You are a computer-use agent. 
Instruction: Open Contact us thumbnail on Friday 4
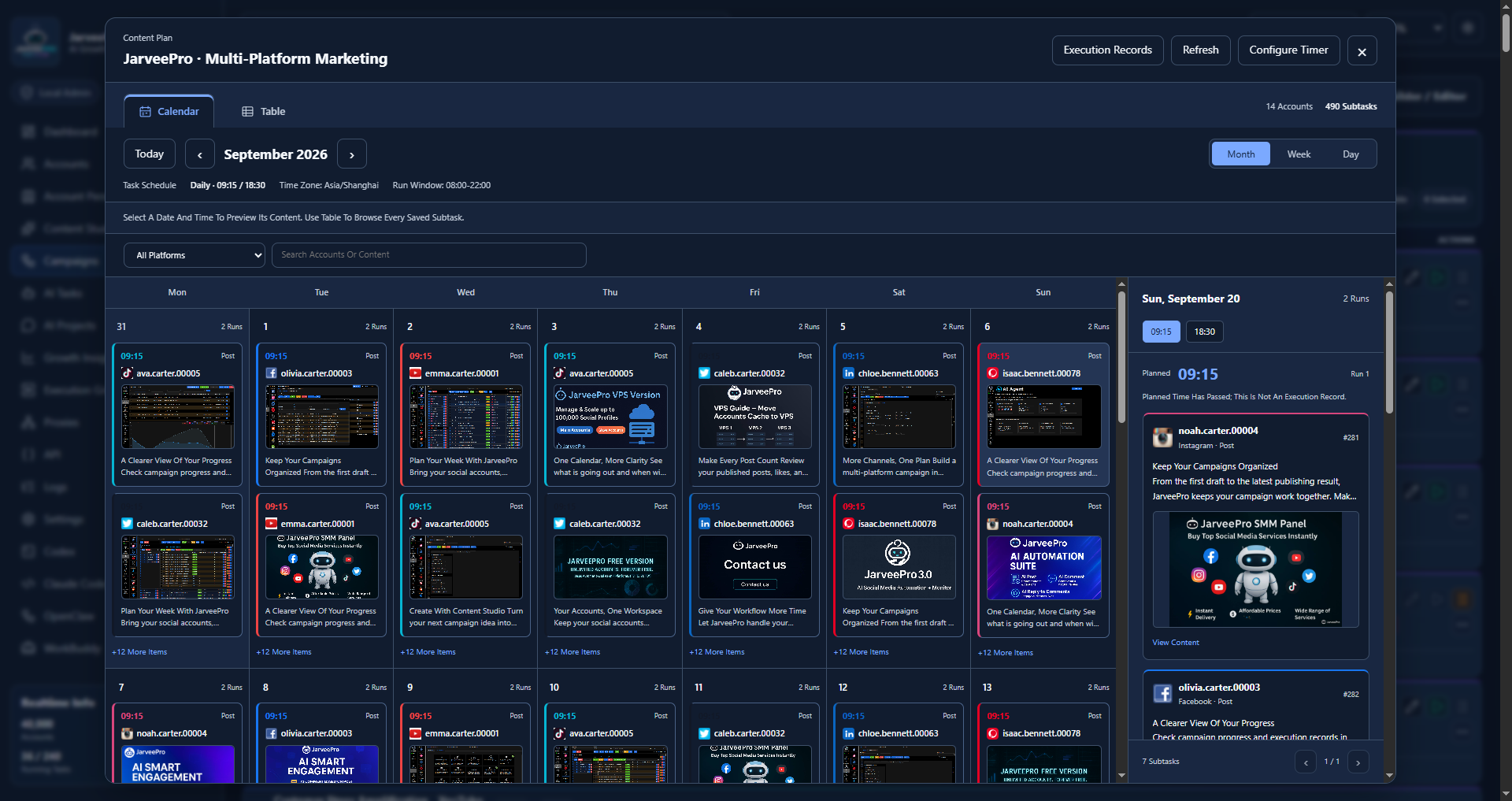tap(754, 567)
